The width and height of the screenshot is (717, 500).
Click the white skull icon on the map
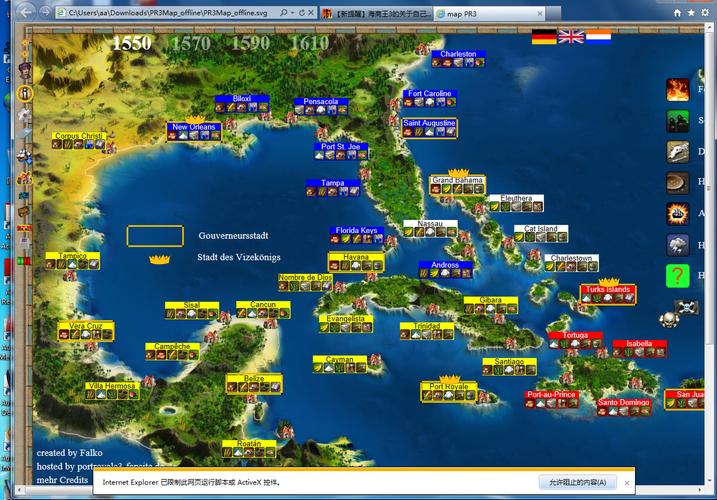[x=669, y=319]
